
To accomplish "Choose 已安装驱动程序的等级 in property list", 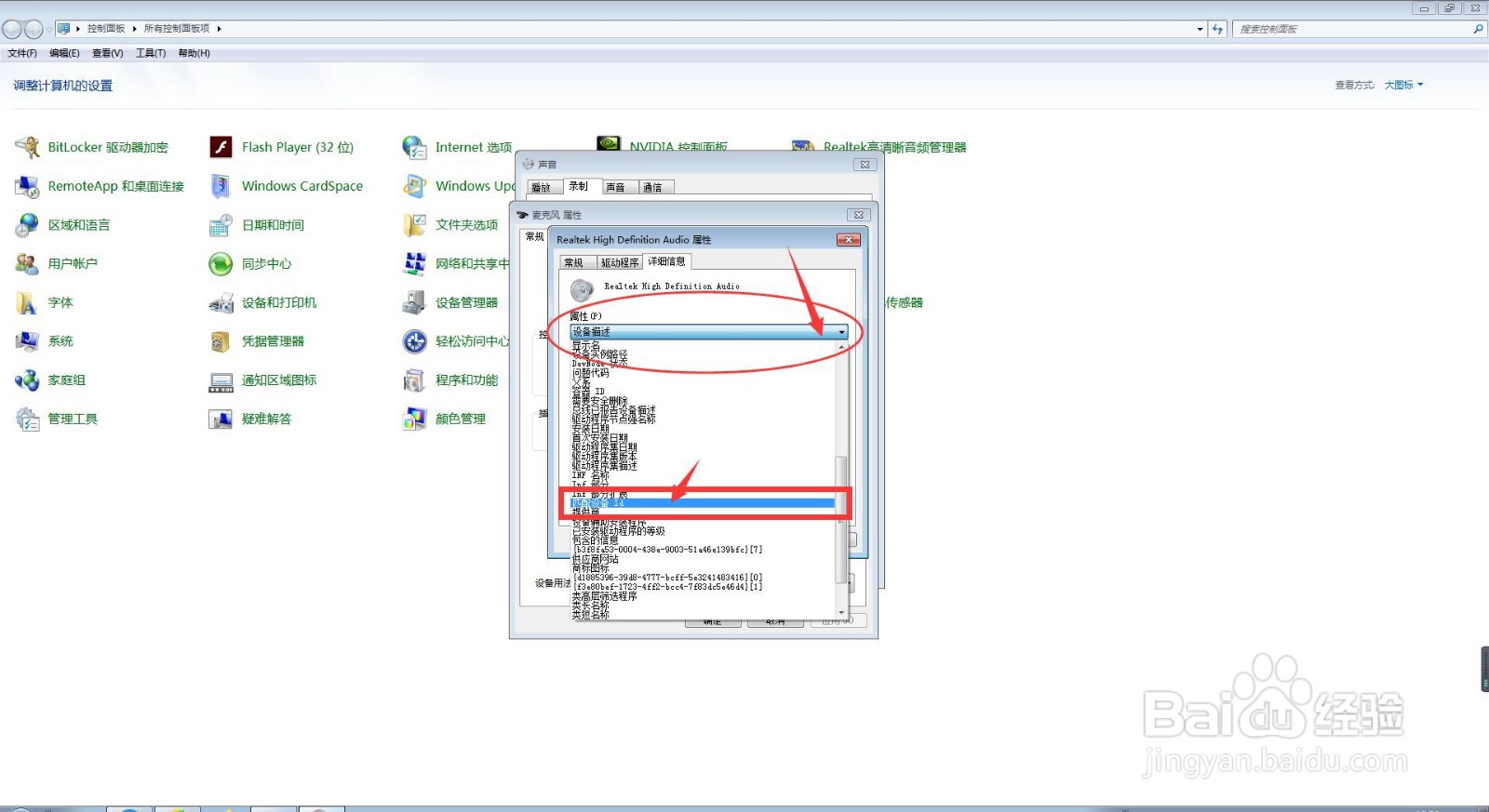I will click(x=703, y=531).
